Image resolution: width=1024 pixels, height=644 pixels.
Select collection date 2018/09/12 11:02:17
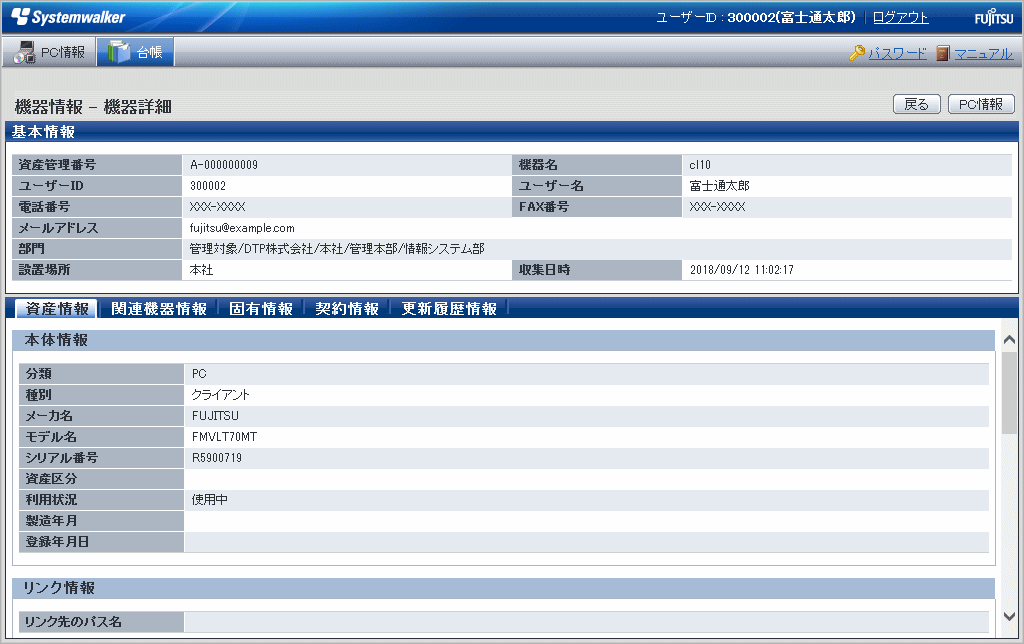click(741, 270)
